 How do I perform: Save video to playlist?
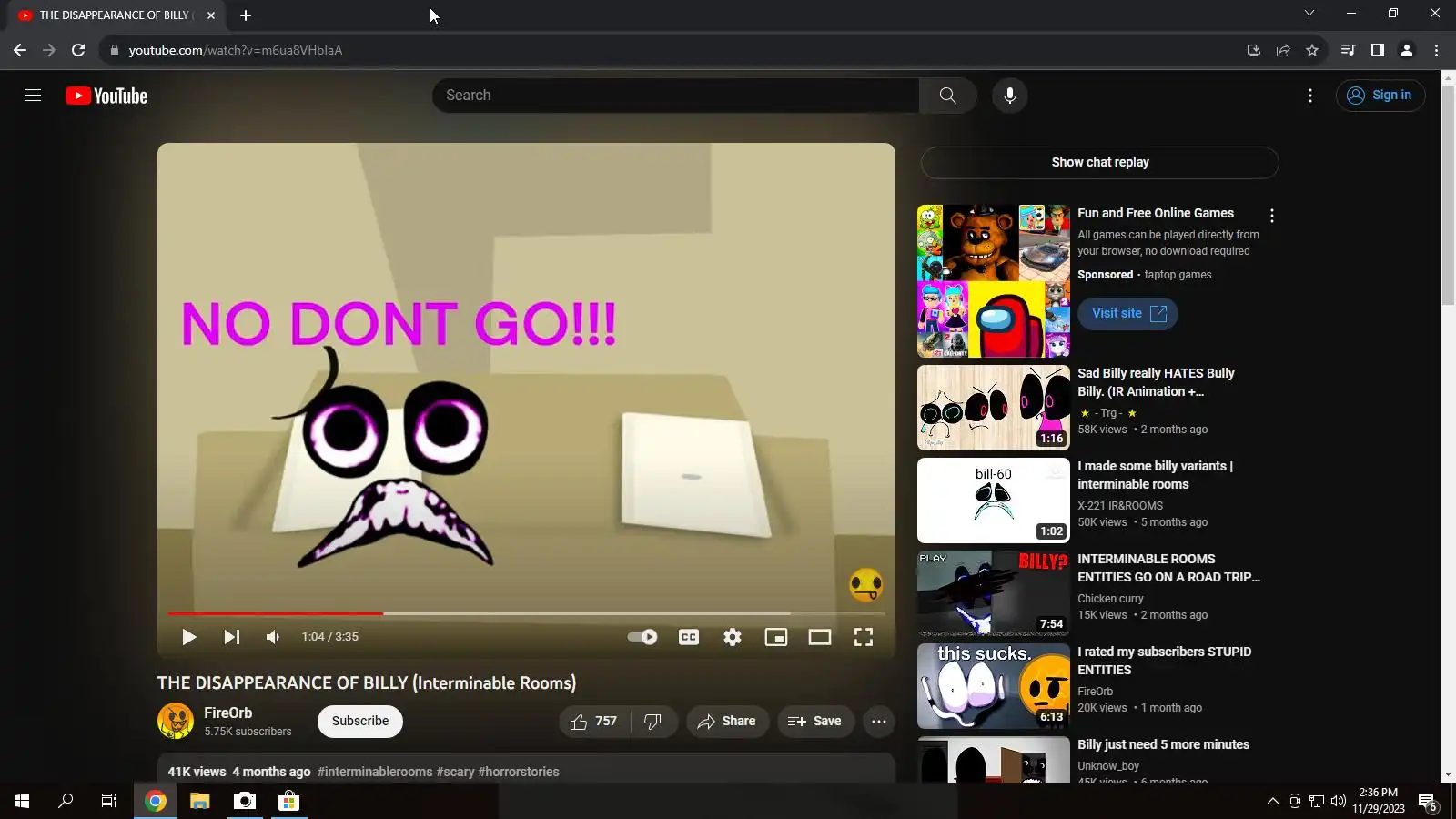(x=815, y=722)
